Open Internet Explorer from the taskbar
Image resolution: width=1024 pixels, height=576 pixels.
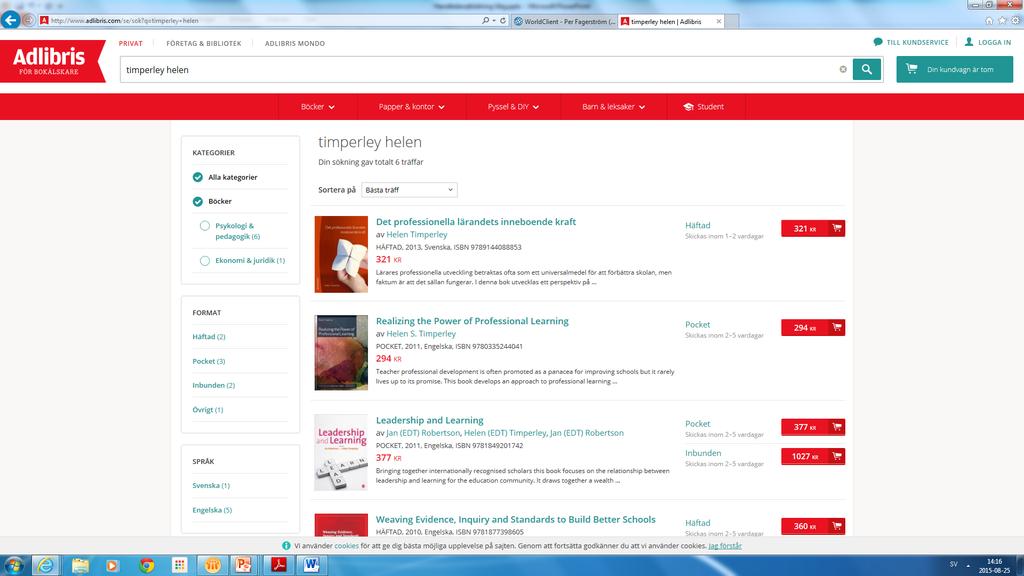click(x=46, y=565)
